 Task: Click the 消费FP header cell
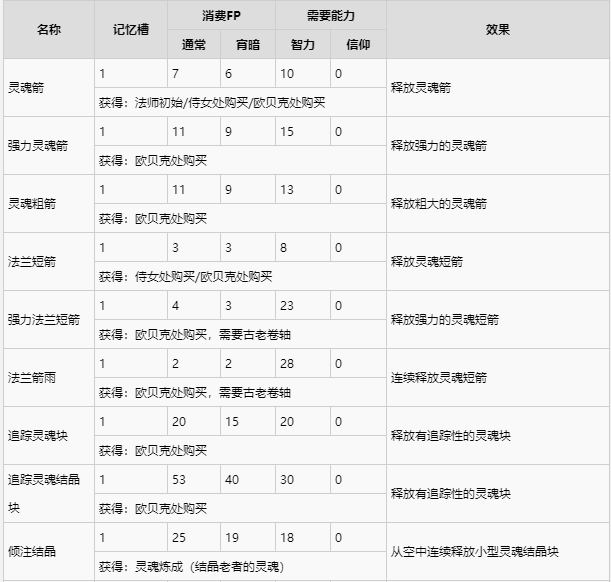221,16
